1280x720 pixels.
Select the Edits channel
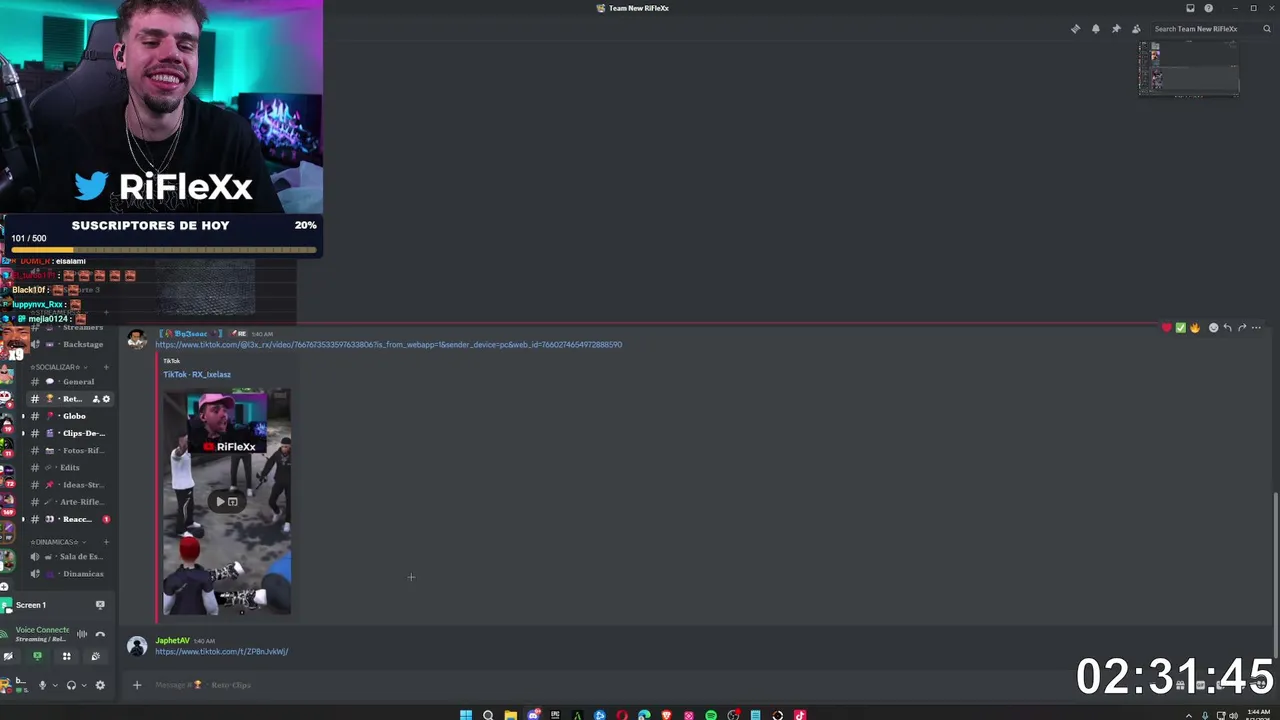(x=70, y=468)
